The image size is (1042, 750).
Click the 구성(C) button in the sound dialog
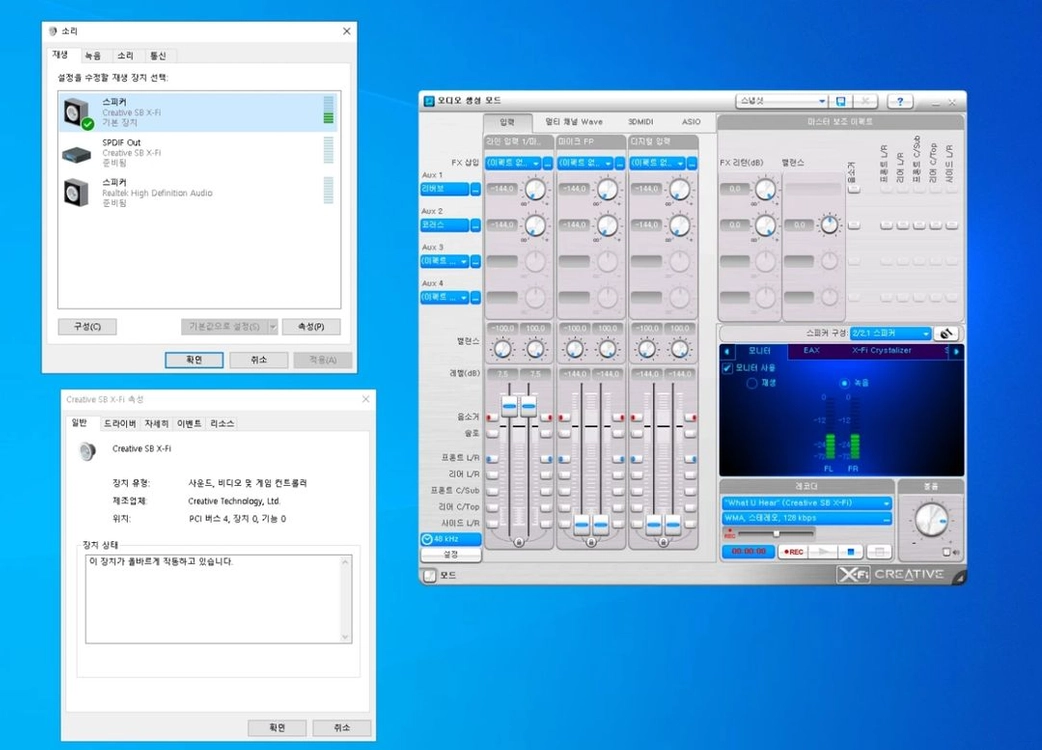tap(87, 327)
